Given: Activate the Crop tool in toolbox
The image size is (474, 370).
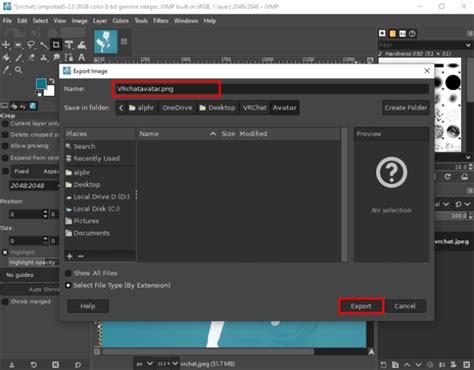Looking at the screenshot, I should pos(56,44).
